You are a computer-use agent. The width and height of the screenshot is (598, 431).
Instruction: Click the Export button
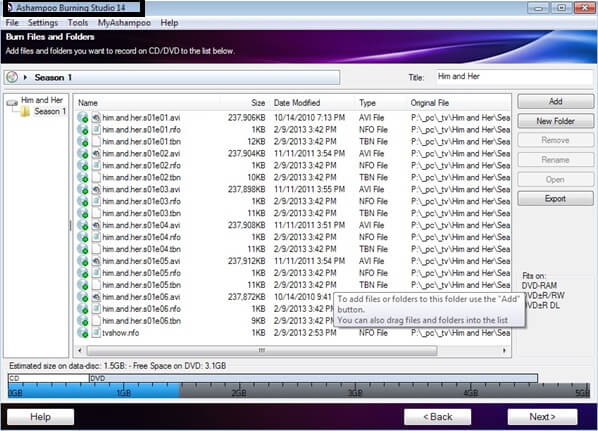(555, 199)
